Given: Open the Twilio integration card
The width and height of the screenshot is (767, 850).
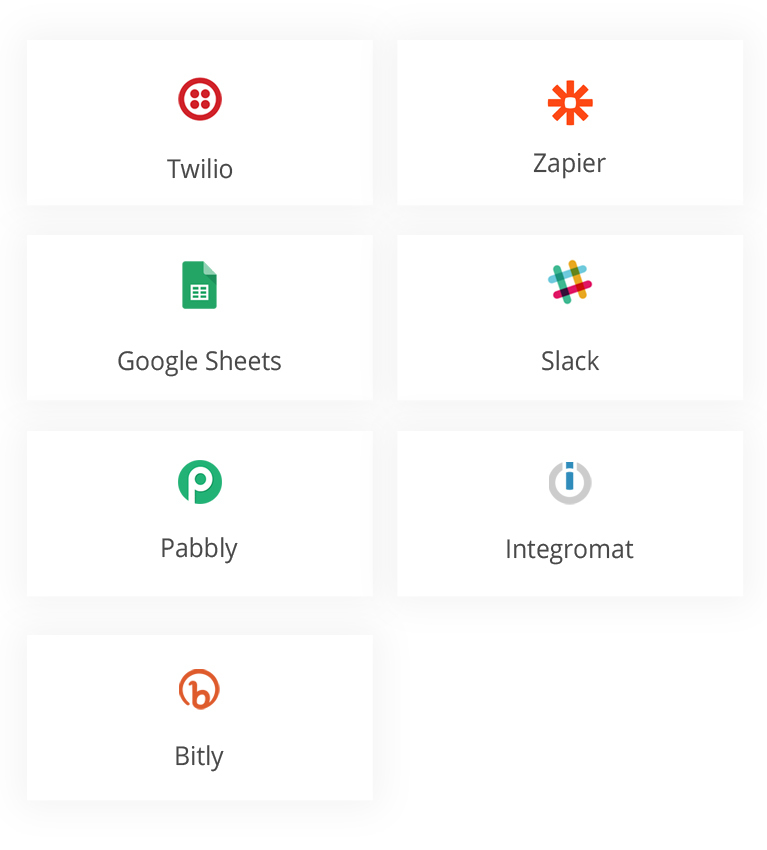Looking at the screenshot, I should pos(199,123).
